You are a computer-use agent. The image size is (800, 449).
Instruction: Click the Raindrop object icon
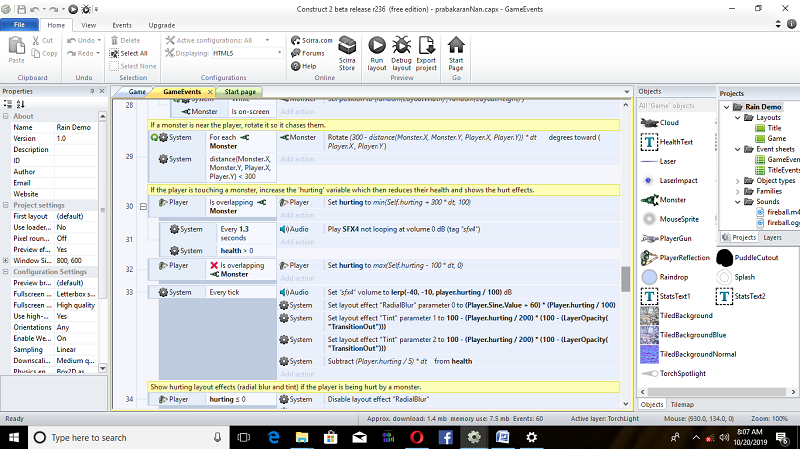[648, 276]
